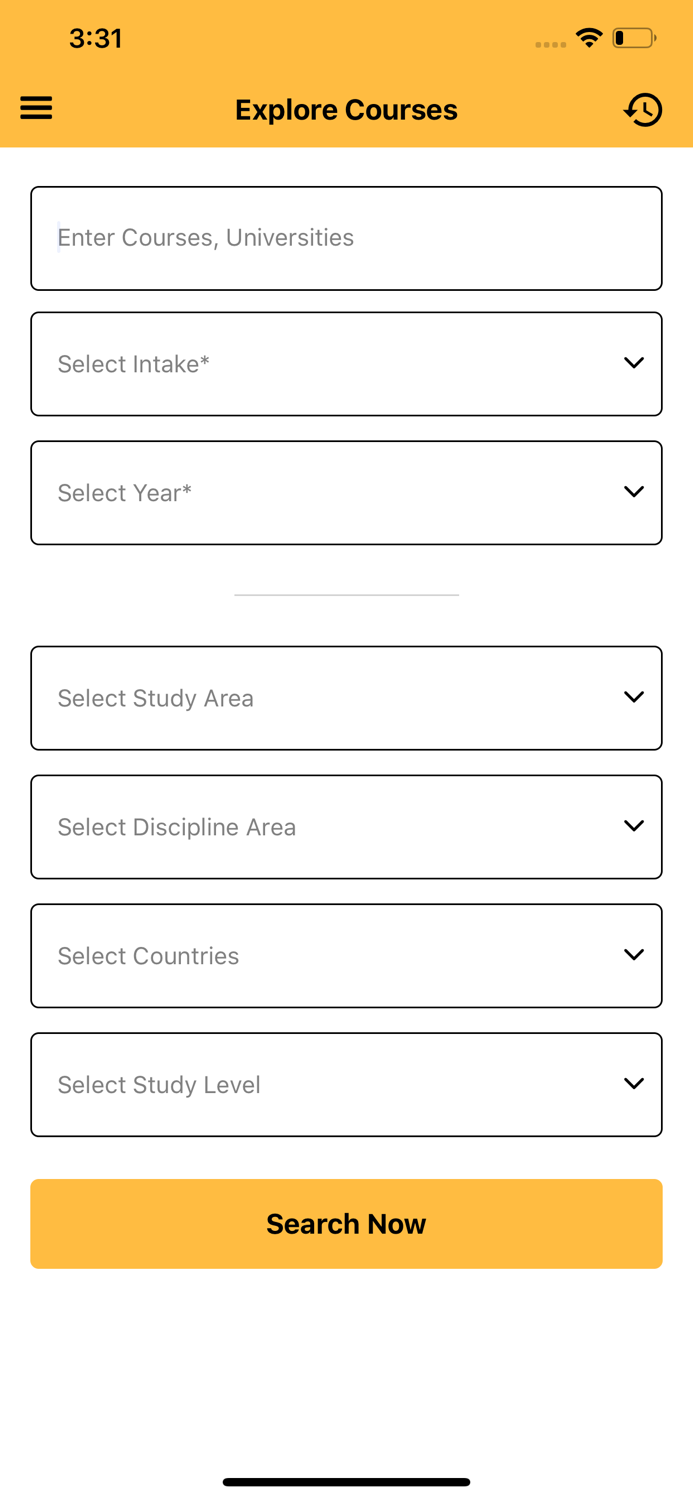Expand the Select Discipline Area dropdown

coord(346,826)
